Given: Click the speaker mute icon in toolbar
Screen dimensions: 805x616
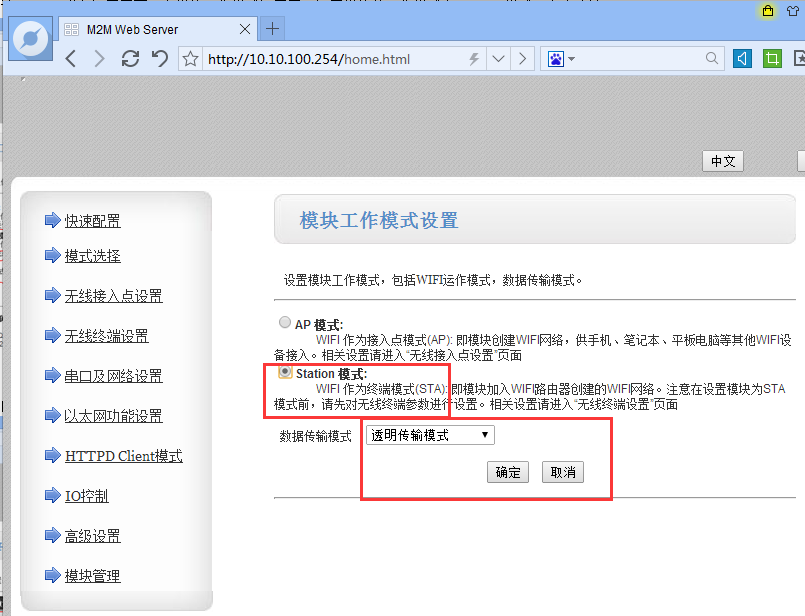Looking at the screenshot, I should pyautogui.click(x=742, y=59).
